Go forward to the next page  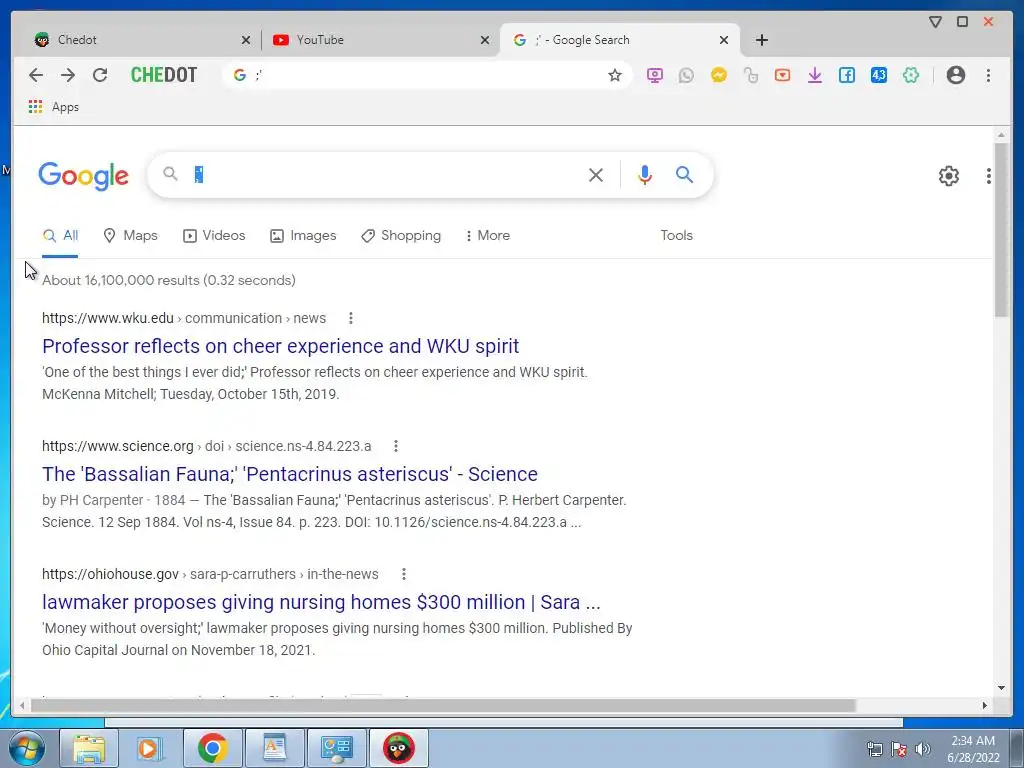pyautogui.click(x=68, y=75)
